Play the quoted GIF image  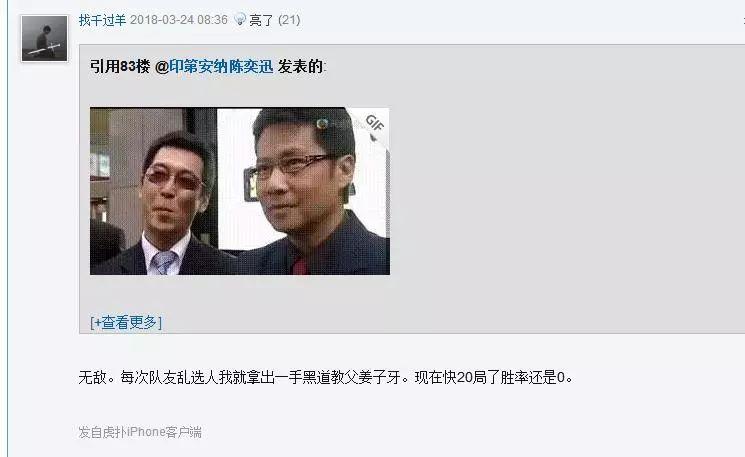pos(240,191)
